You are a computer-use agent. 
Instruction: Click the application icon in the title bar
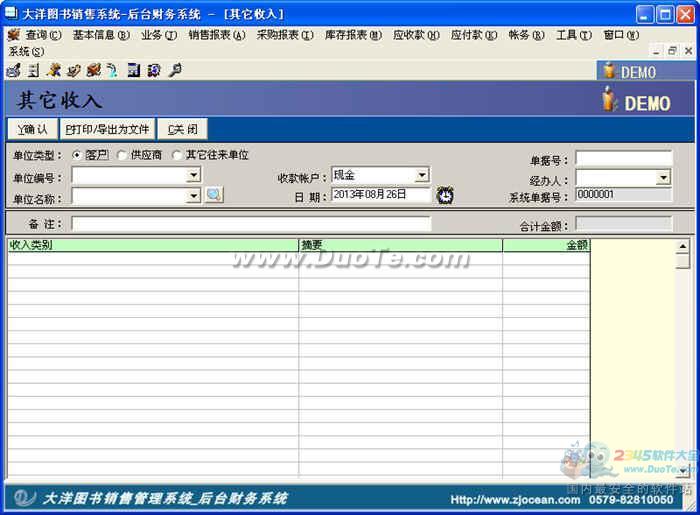(11, 13)
